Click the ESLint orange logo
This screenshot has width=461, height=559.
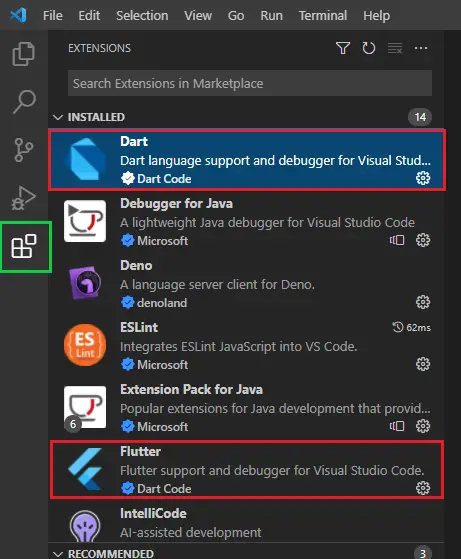pyautogui.click(x=85, y=345)
